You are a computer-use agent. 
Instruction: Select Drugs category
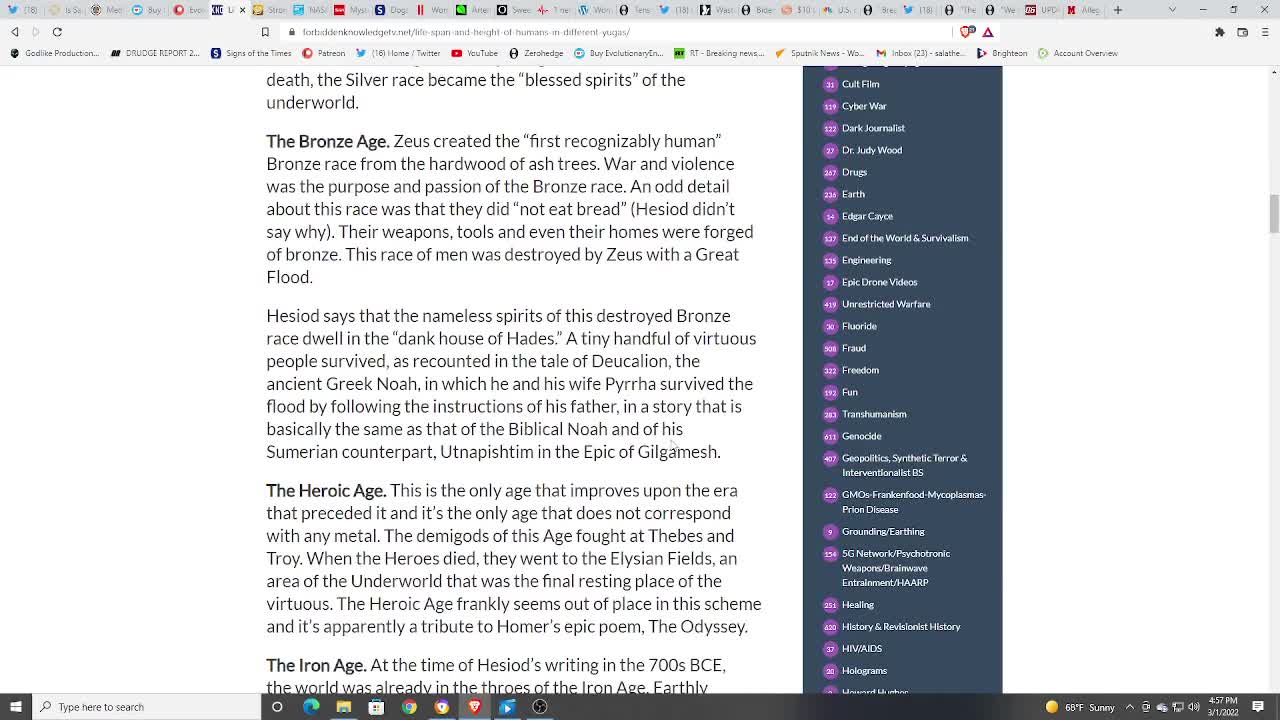click(854, 172)
